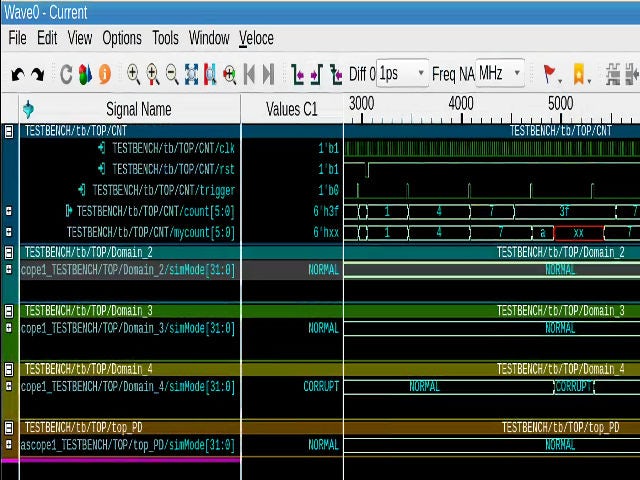
Task: Open the bookmark dropdown arrow
Action: (x=589, y=81)
